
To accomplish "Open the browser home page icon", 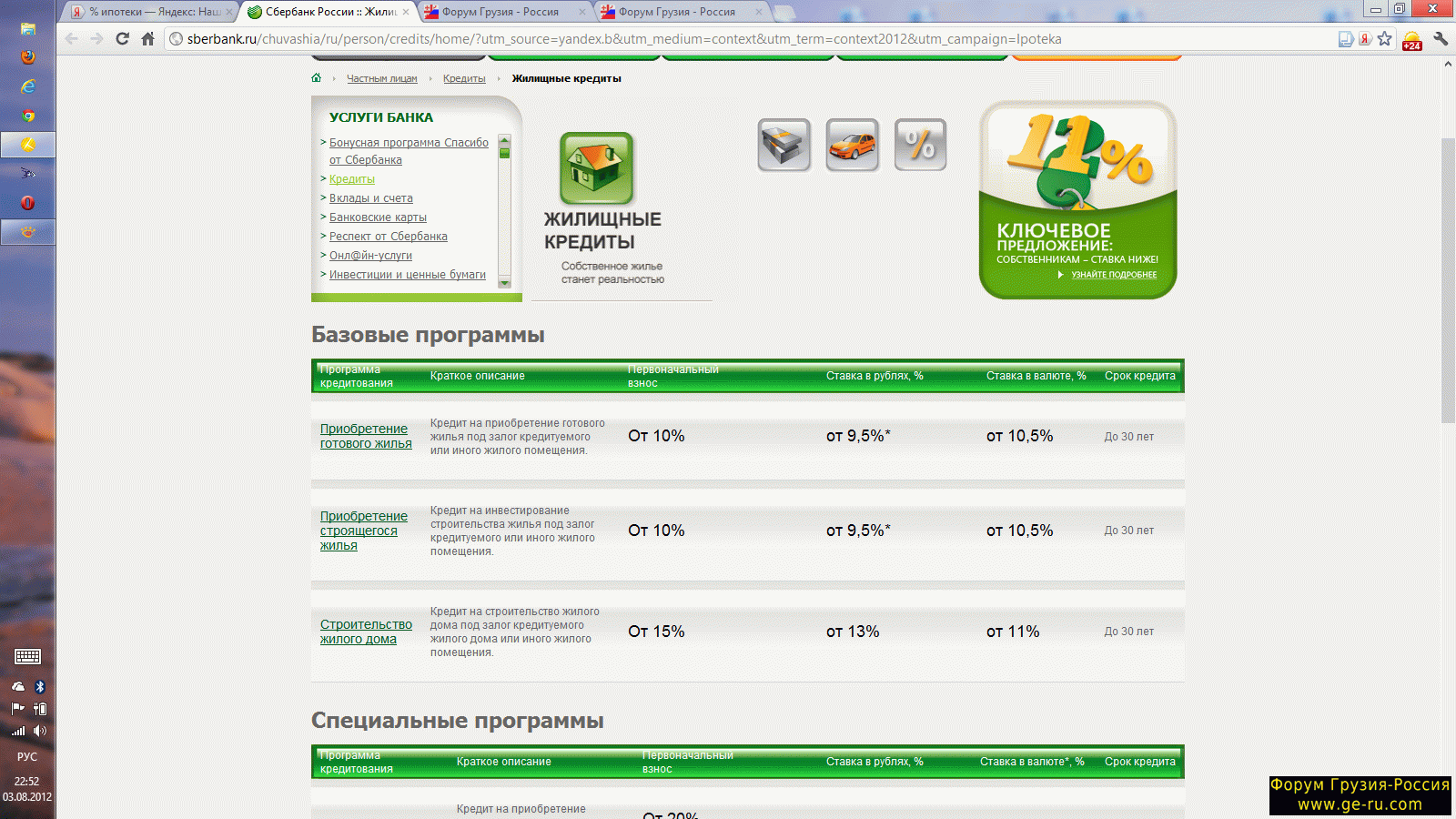I will tap(147, 39).
